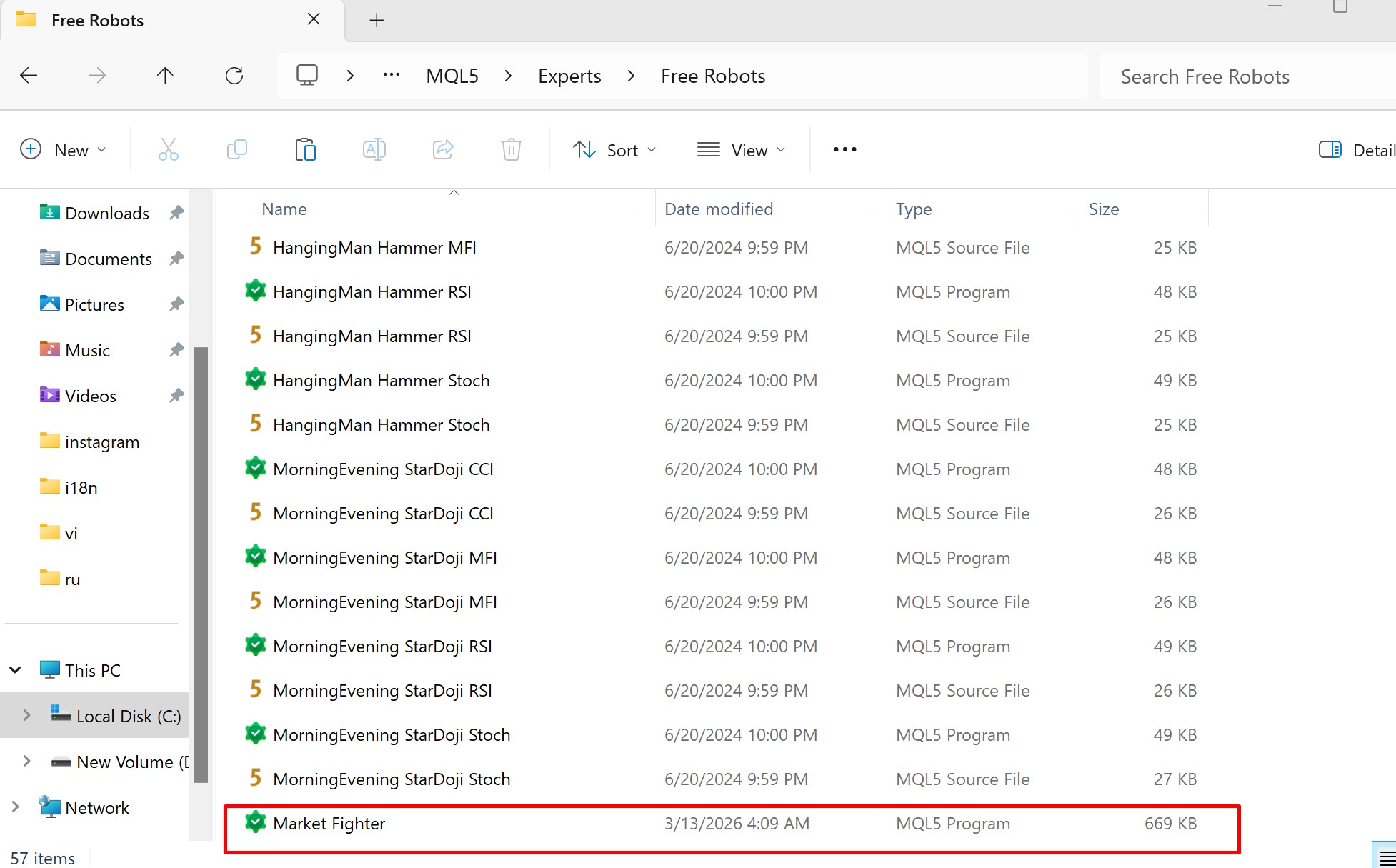This screenshot has height=868, width=1396.
Task: Toggle list view options via View control
Action: tap(741, 149)
